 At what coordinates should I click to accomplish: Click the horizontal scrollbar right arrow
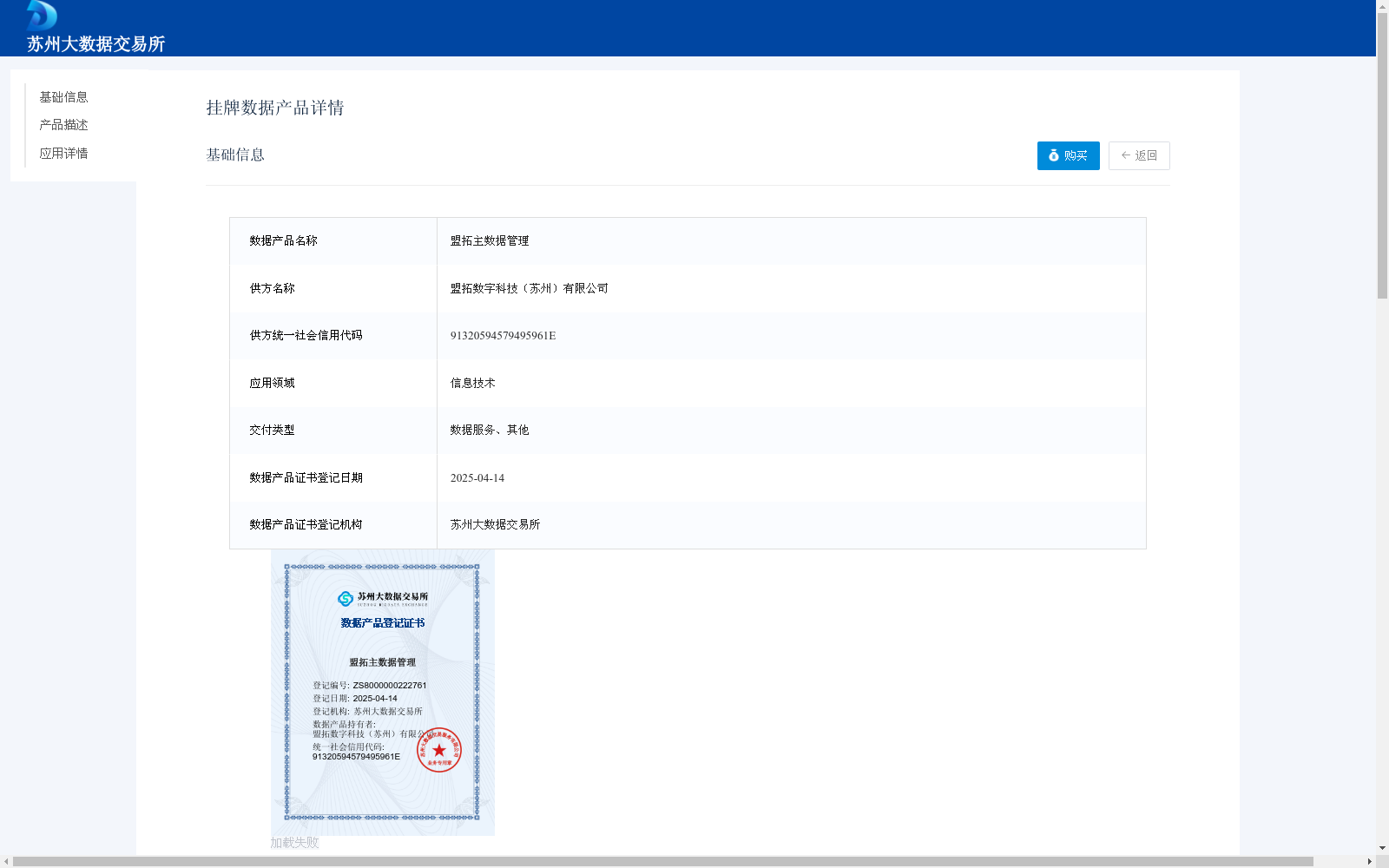1370,862
